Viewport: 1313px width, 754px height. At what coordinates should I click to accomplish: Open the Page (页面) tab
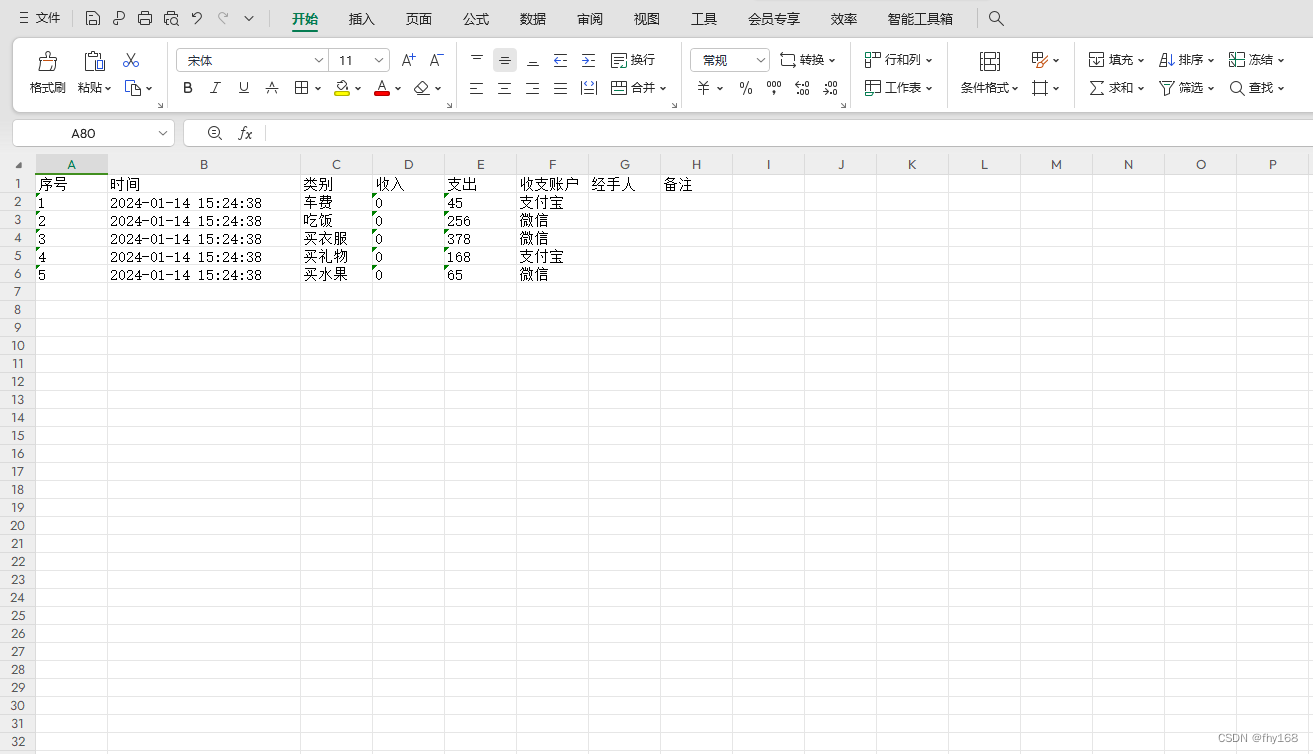pyautogui.click(x=419, y=18)
